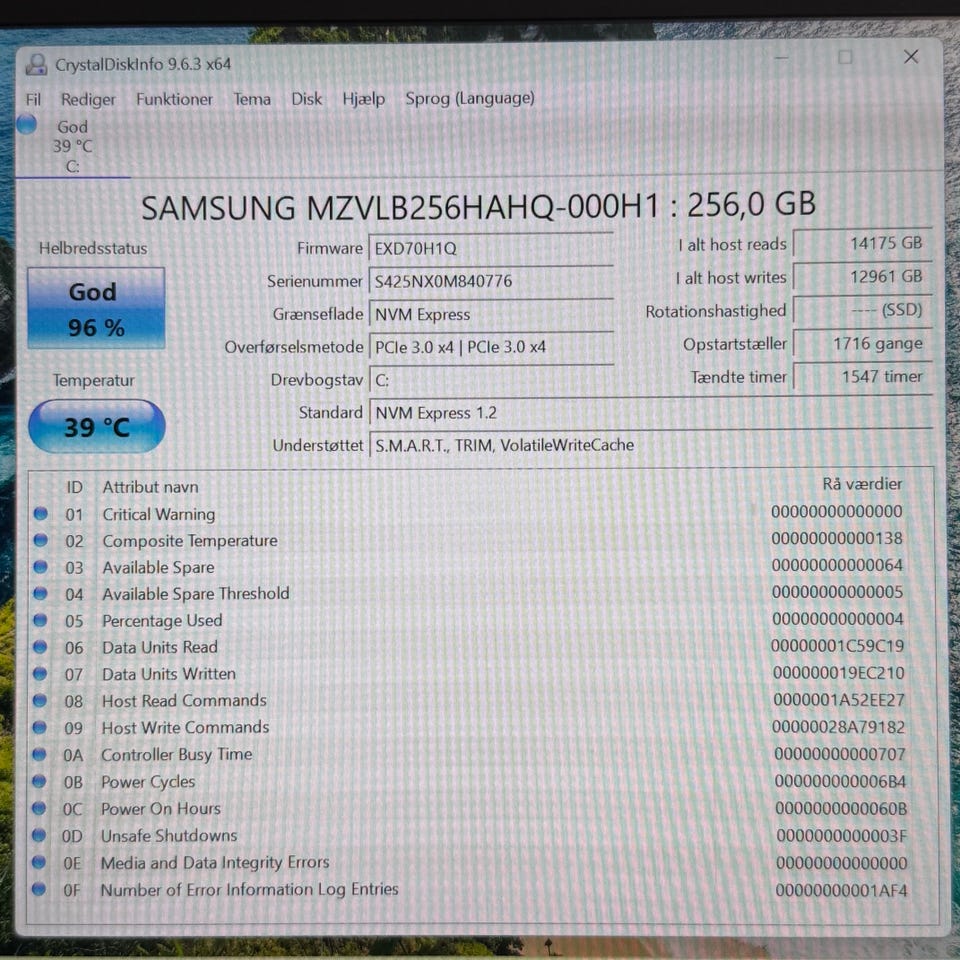Viewport: 960px width, 960px height.
Task: Click the Helbredsstatus label
Action: coord(93,248)
